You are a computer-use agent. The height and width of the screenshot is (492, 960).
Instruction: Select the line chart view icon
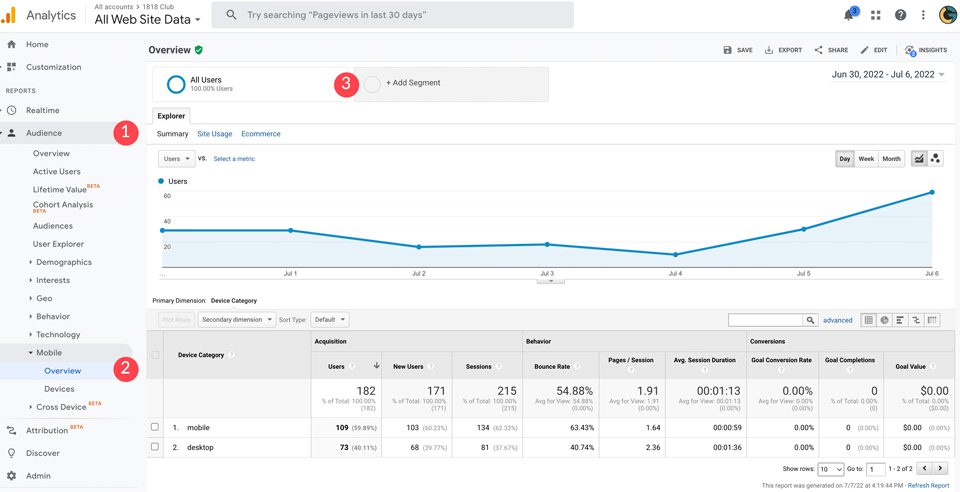tap(919, 159)
